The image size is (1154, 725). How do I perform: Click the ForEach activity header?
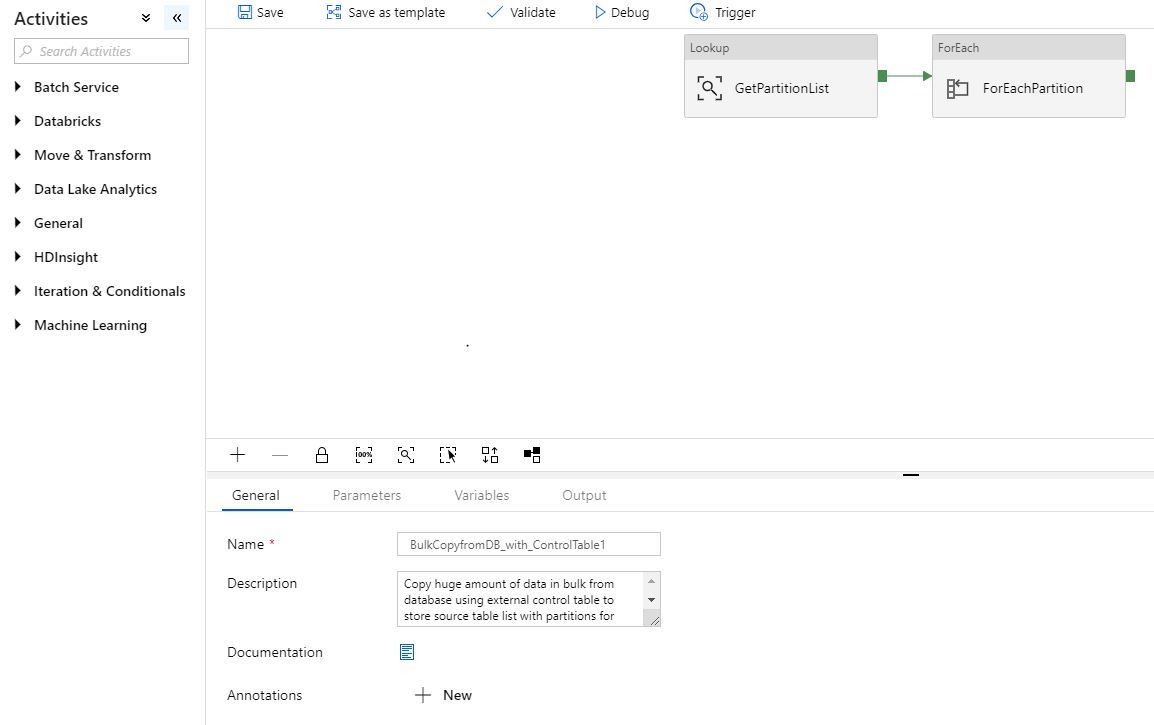[1029, 48]
